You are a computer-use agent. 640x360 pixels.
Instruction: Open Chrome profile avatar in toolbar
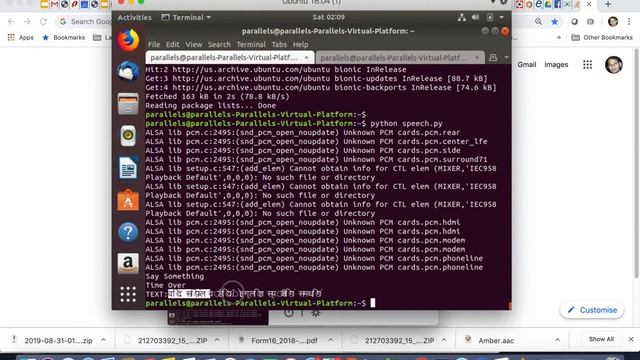pyautogui.click(x=613, y=21)
